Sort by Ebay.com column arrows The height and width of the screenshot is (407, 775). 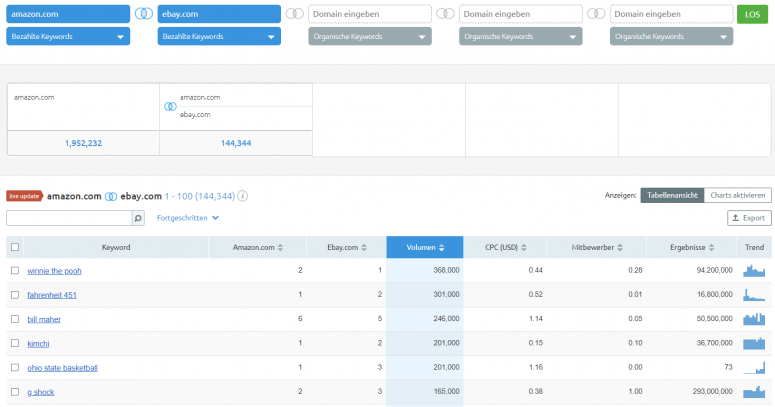(x=364, y=247)
